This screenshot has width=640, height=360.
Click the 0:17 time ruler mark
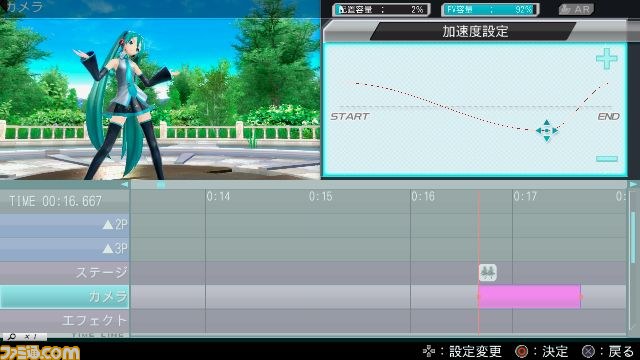click(x=525, y=197)
